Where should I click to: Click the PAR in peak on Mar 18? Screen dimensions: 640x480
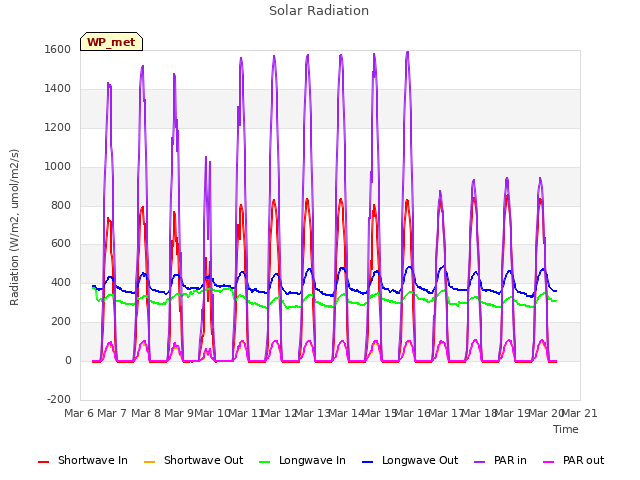pyautogui.click(x=474, y=180)
